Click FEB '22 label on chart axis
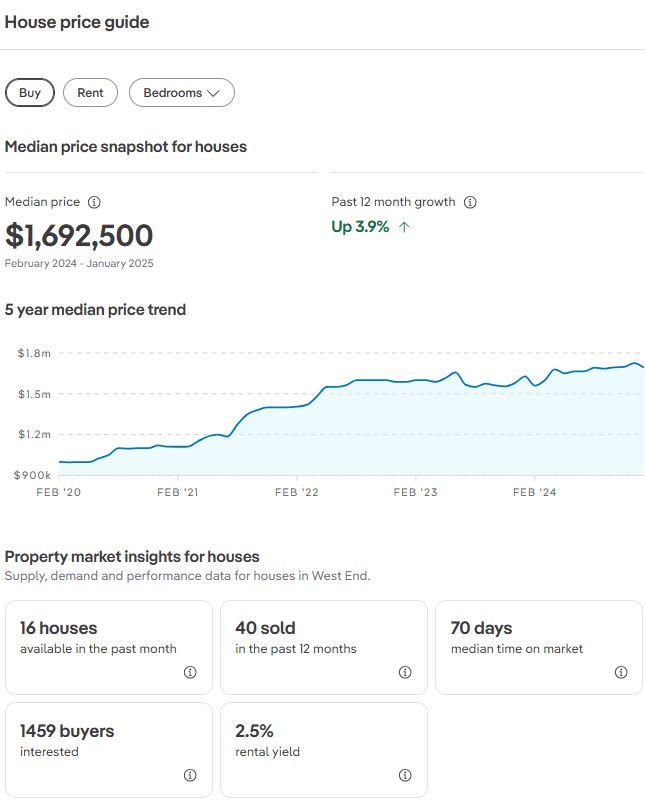This screenshot has width=645, height=802. coord(296,492)
